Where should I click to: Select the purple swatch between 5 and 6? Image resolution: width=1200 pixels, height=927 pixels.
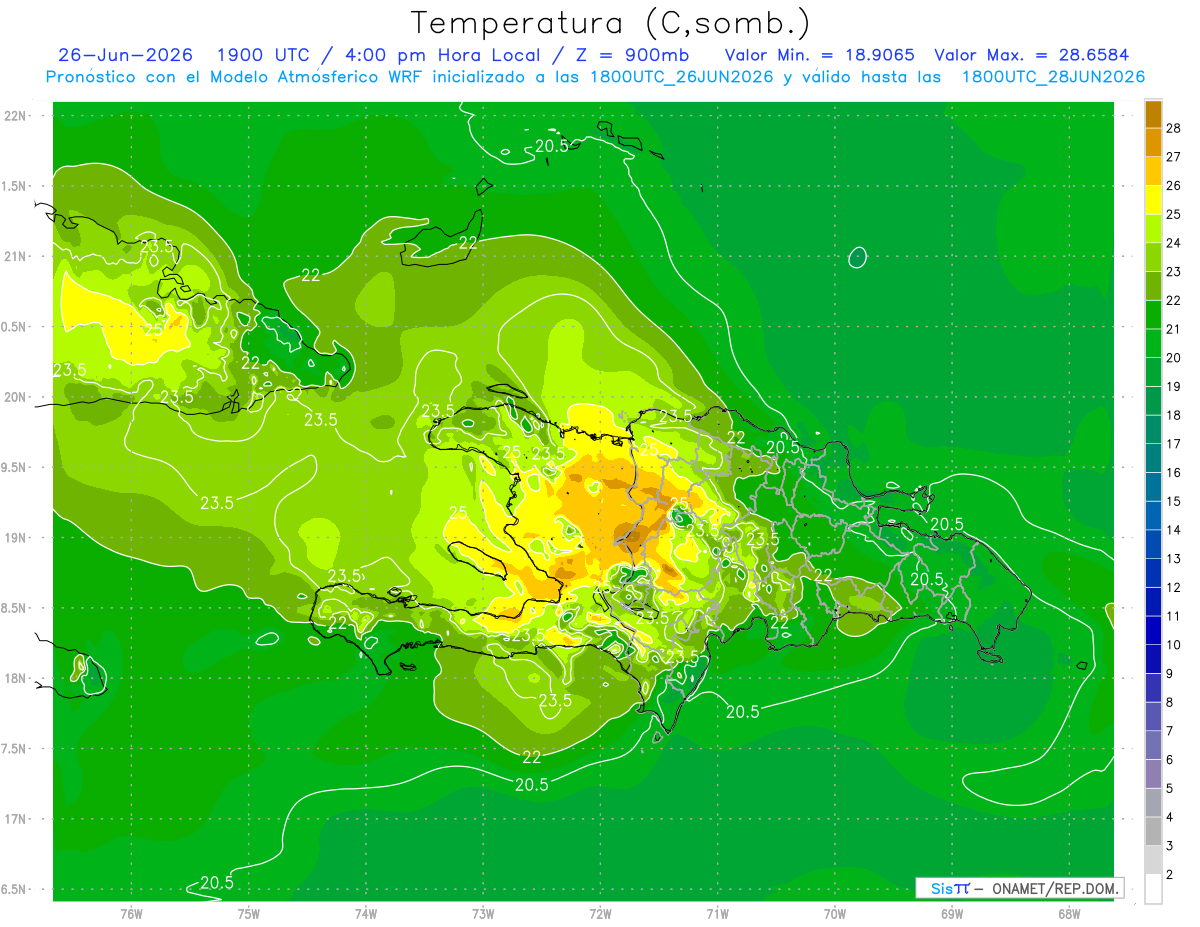[x=1153, y=774]
